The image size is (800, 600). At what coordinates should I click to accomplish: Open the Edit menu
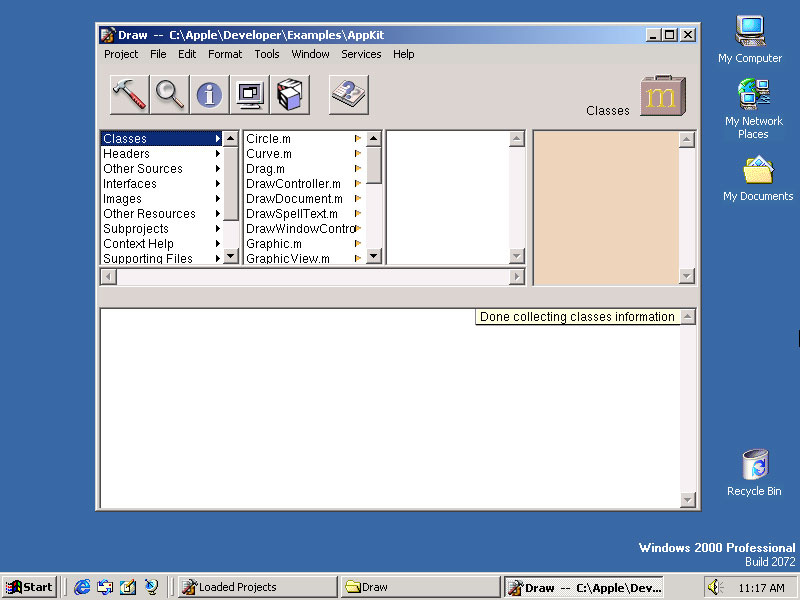click(x=187, y=54)
